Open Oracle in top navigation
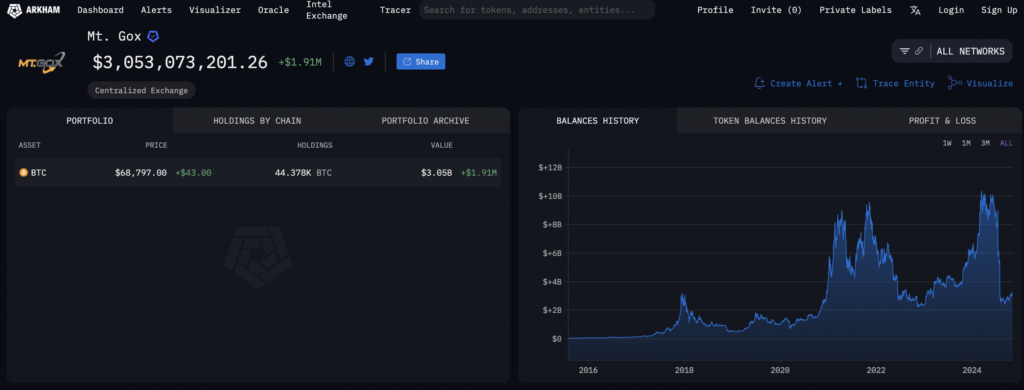The width and height of the screenshot is (1024, 390). (273, 10)
